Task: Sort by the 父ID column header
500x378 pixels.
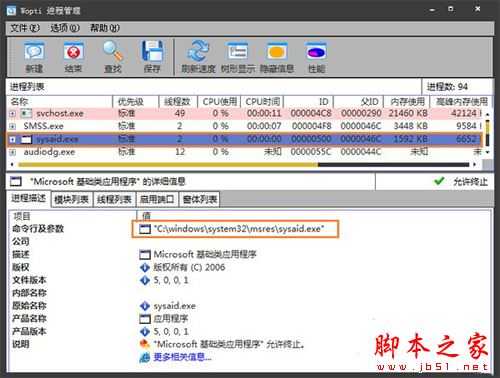Action: tap(358, 102)
